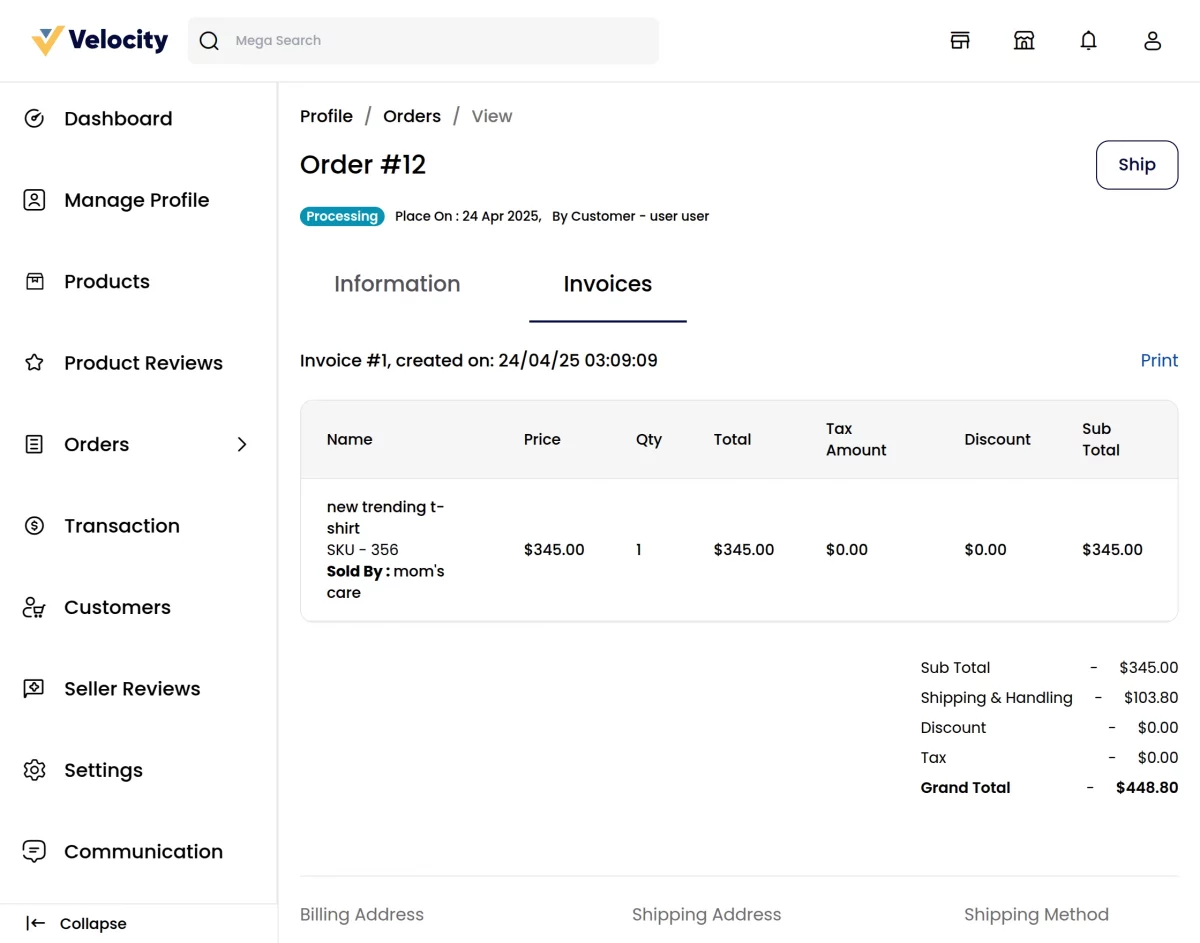Viewport: 1200px width, 943px height.
Task: Switch to the Information tab
Action: click(397, 284)
